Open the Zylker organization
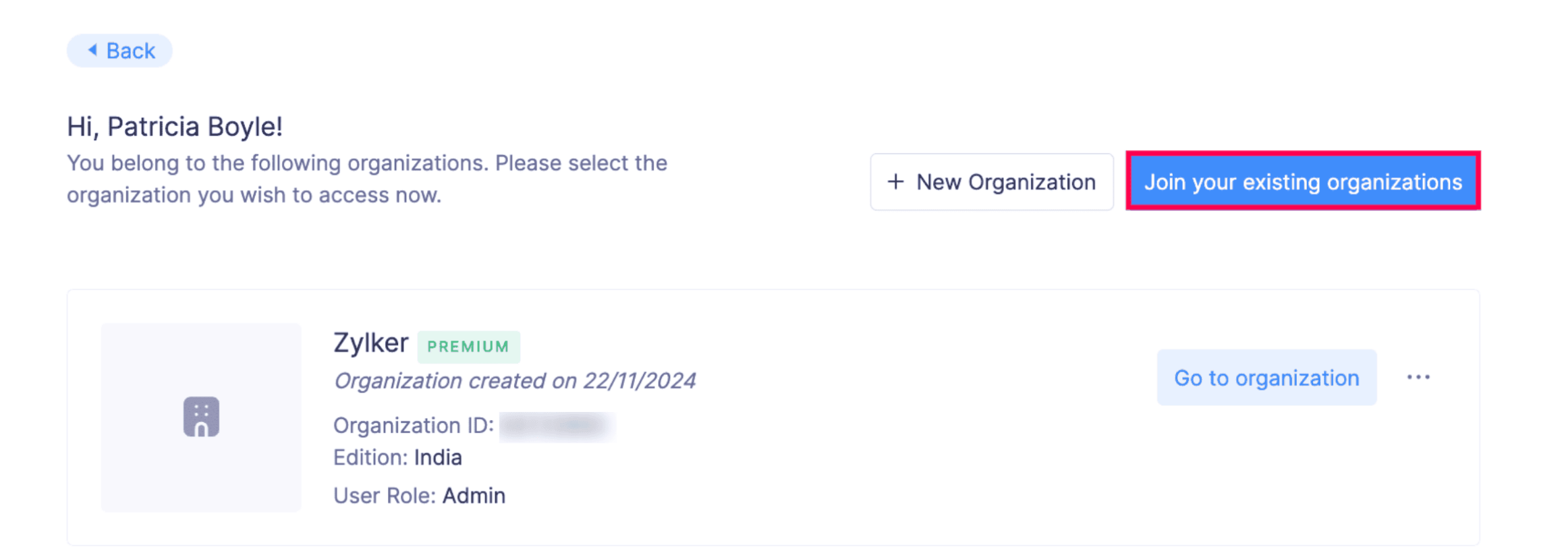The image size is (1568, 557). [1266, 378]
